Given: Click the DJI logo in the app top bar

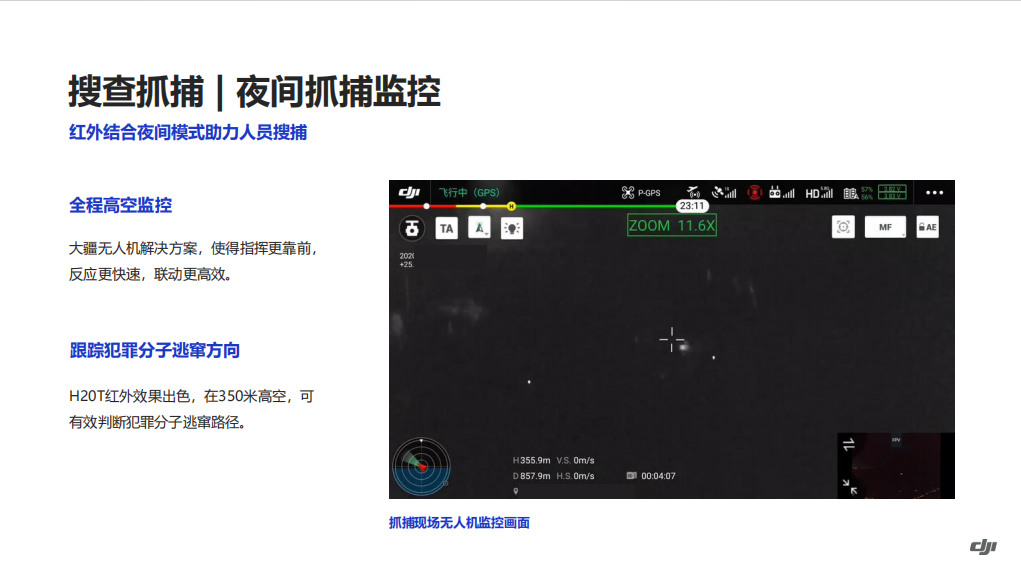Looking at the screenshot, I should pos(409,192).
